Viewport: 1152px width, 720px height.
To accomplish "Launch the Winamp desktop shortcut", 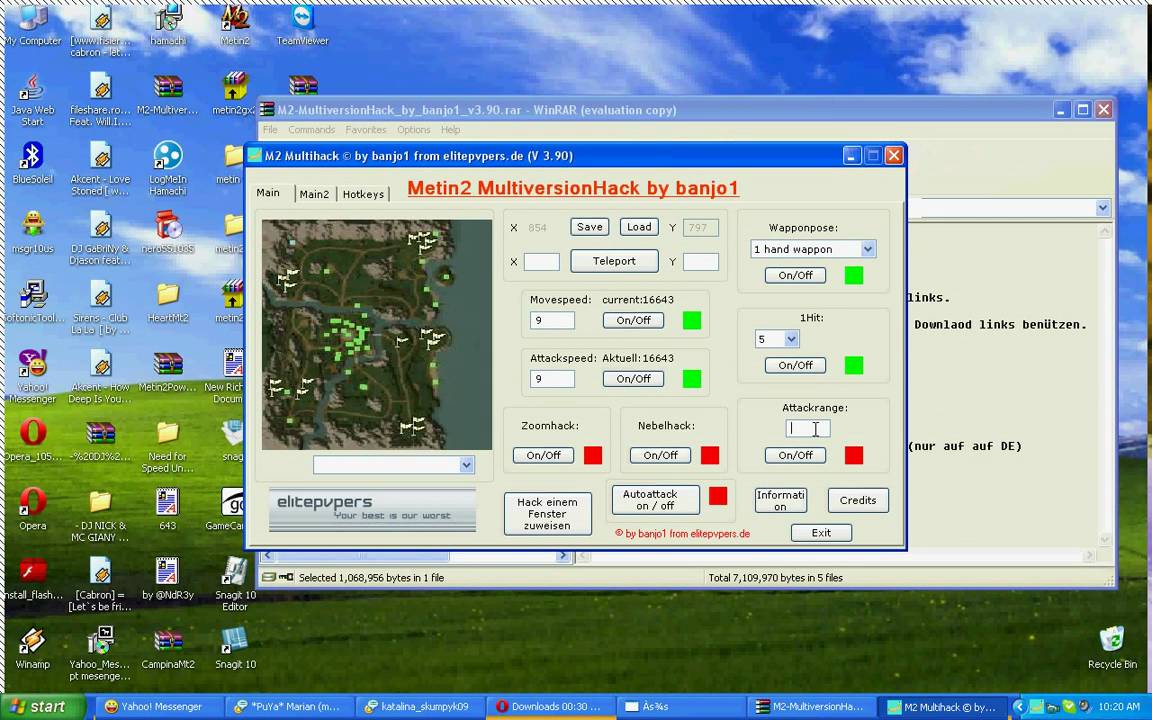I will (x=32, y=648).
